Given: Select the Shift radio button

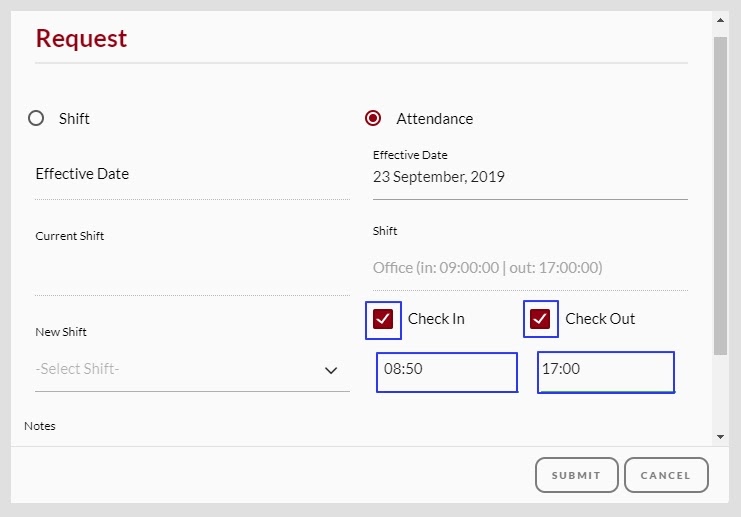Looking at the screenshot, I should [x=37, y=118].
